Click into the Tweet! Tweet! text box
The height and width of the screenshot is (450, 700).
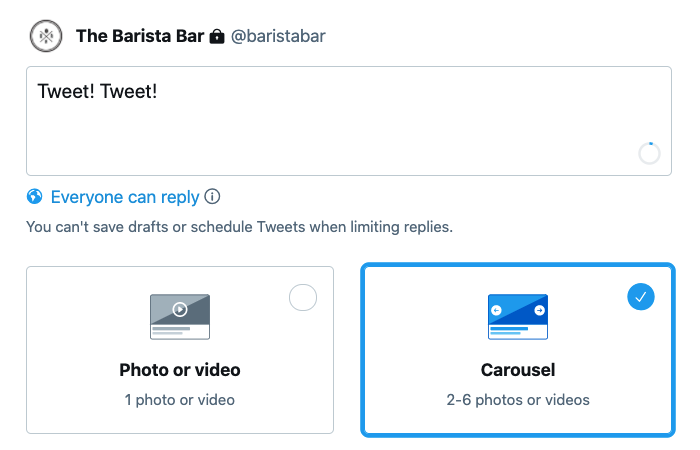click(x=349, y=121)
